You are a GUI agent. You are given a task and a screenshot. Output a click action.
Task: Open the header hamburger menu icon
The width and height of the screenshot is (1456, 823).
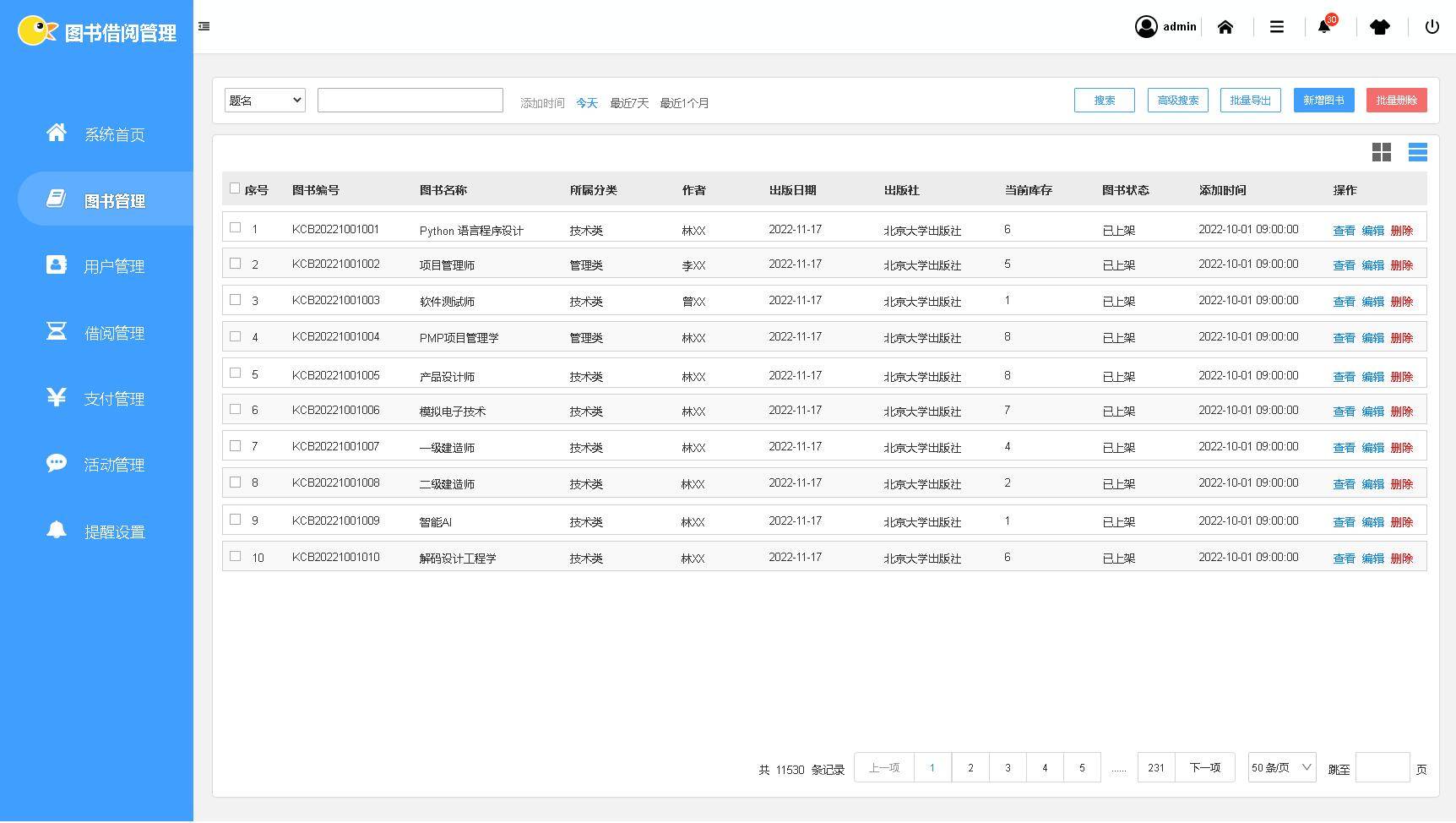click(x=1276, y=27)
